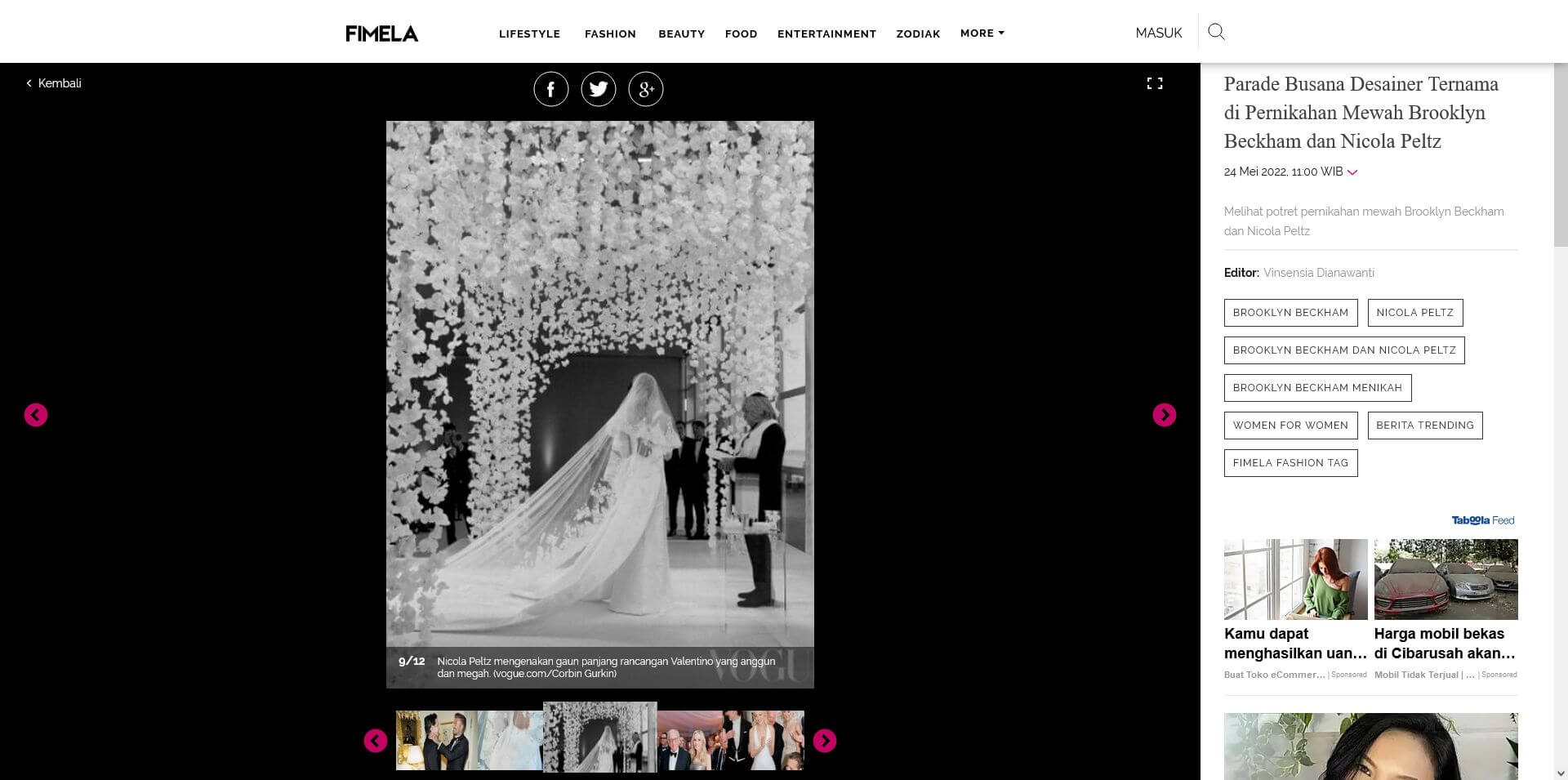Select thumbnail of men adjusting suit
Image resolution: width=1568 pixels, height=780 pixels.
click(x=436, y=740)
